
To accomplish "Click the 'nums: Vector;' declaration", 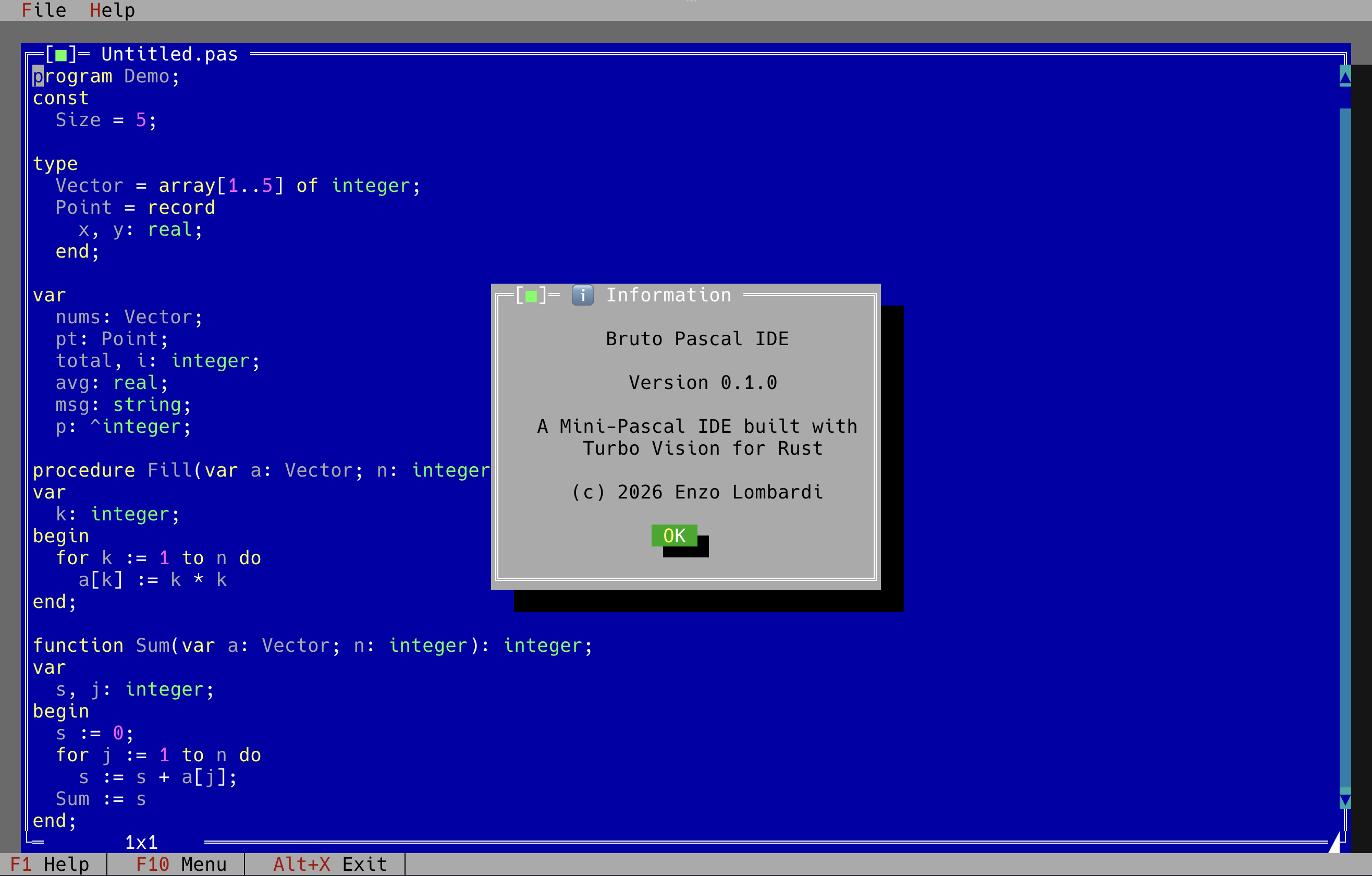I will pos(129,317).
